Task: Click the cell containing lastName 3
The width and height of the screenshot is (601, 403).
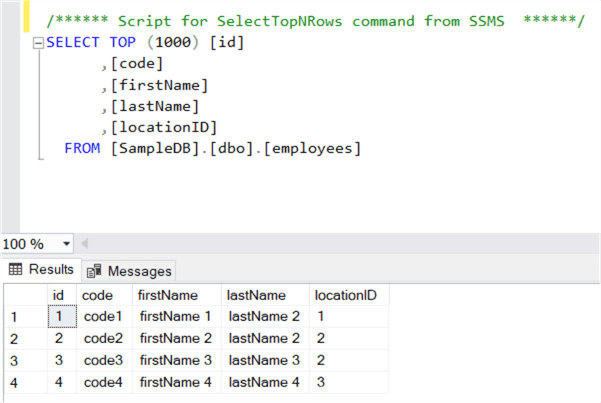Action: (x=264, y=360)
